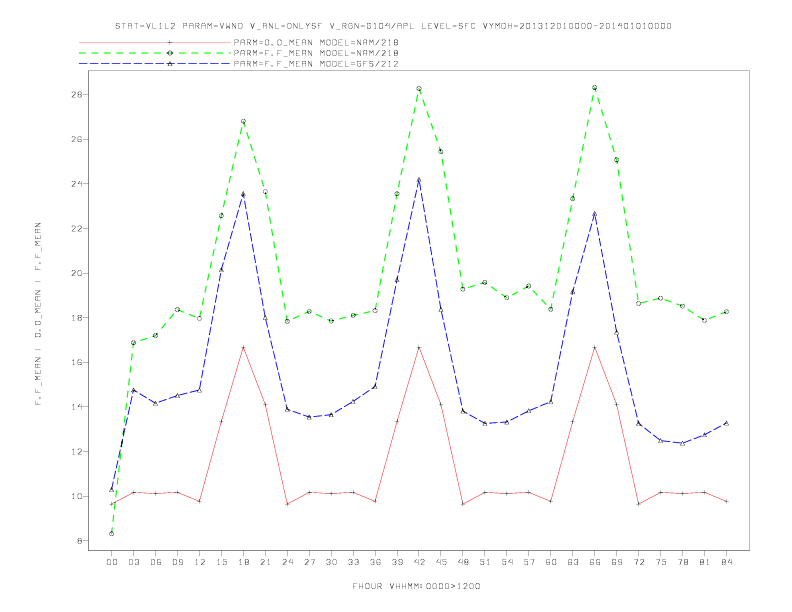The height and width of the screenshot is (612, 792).
Task: Click the blue triangle marker at hour 78
Action: click(682, 443)
